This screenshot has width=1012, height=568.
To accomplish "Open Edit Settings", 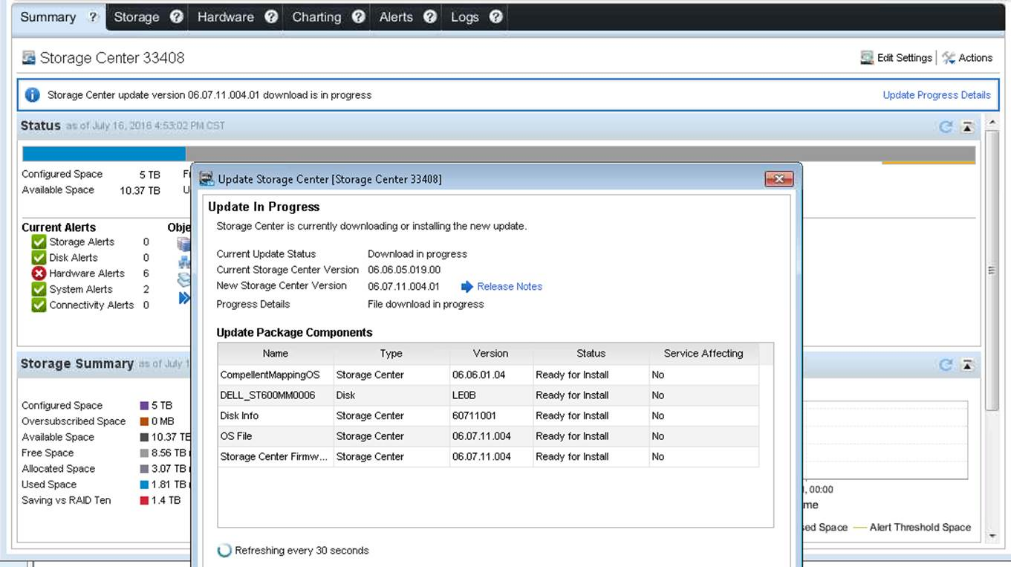I will 896,58.
